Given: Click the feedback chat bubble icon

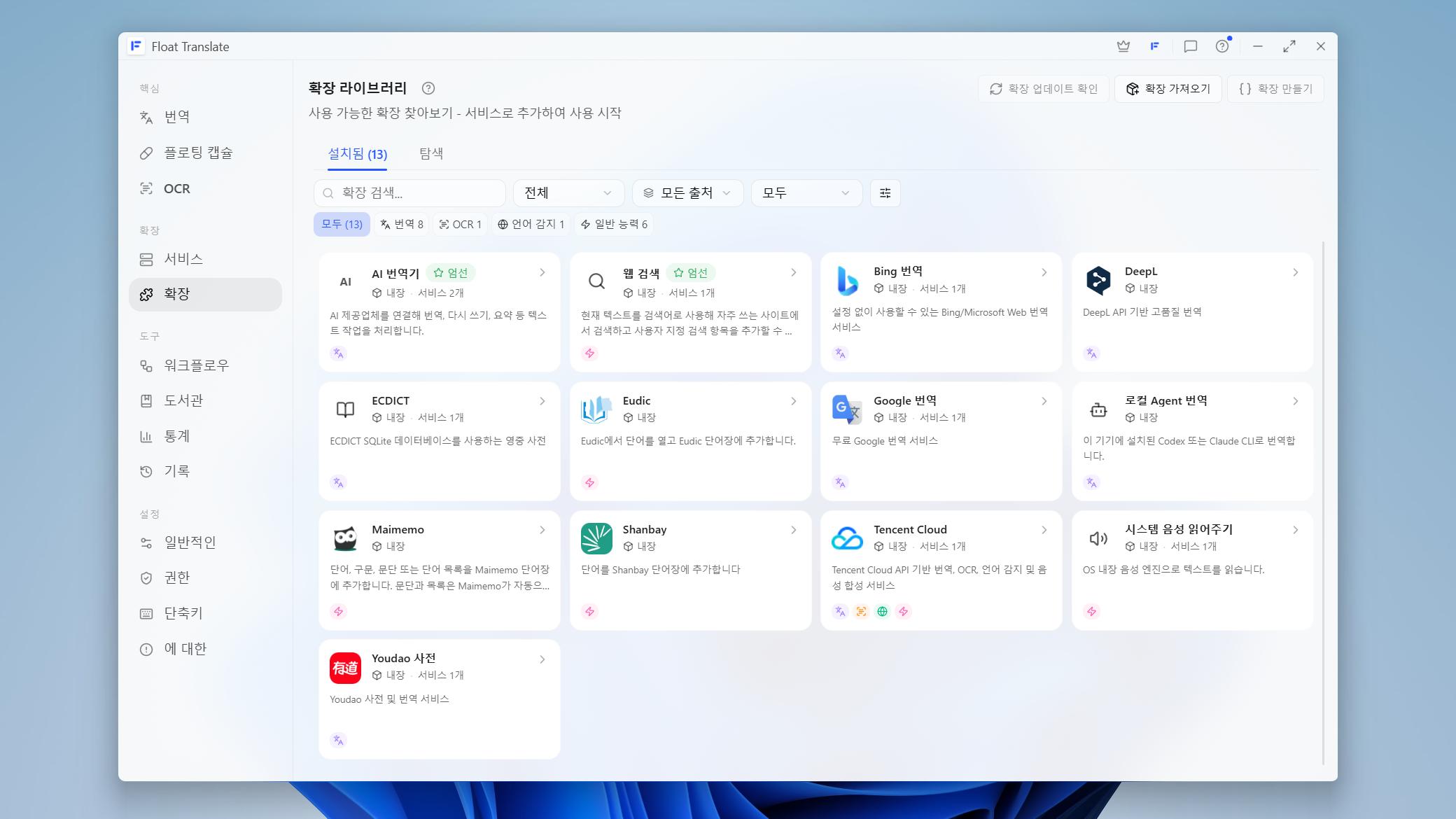Looking at the screenshot, I should pyautogui.click(x=1190, y=46).
